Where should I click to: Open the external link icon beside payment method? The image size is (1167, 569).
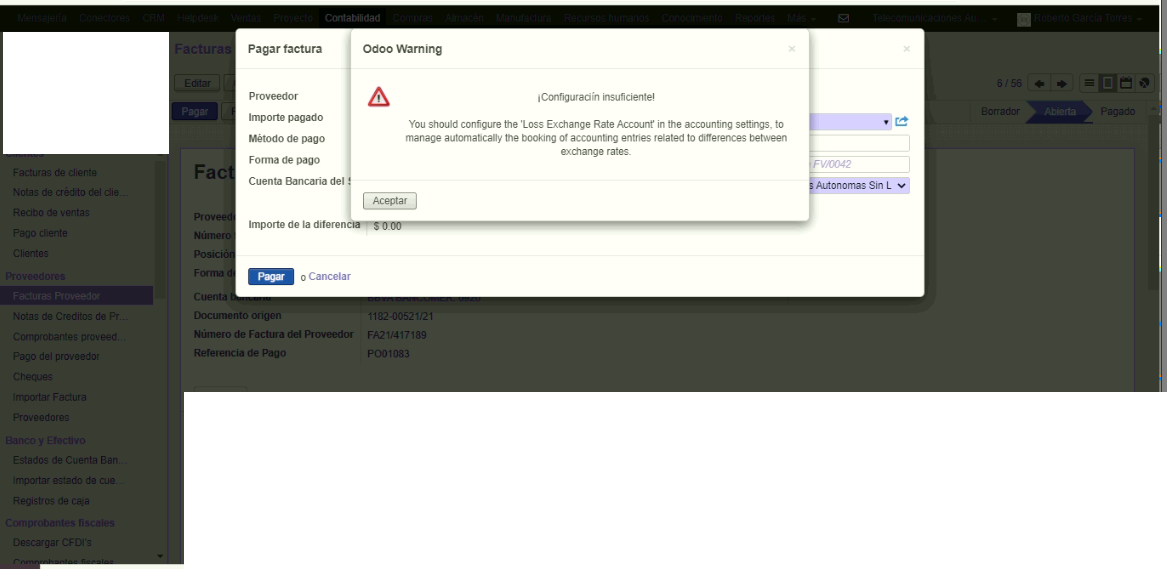[902, 121]
